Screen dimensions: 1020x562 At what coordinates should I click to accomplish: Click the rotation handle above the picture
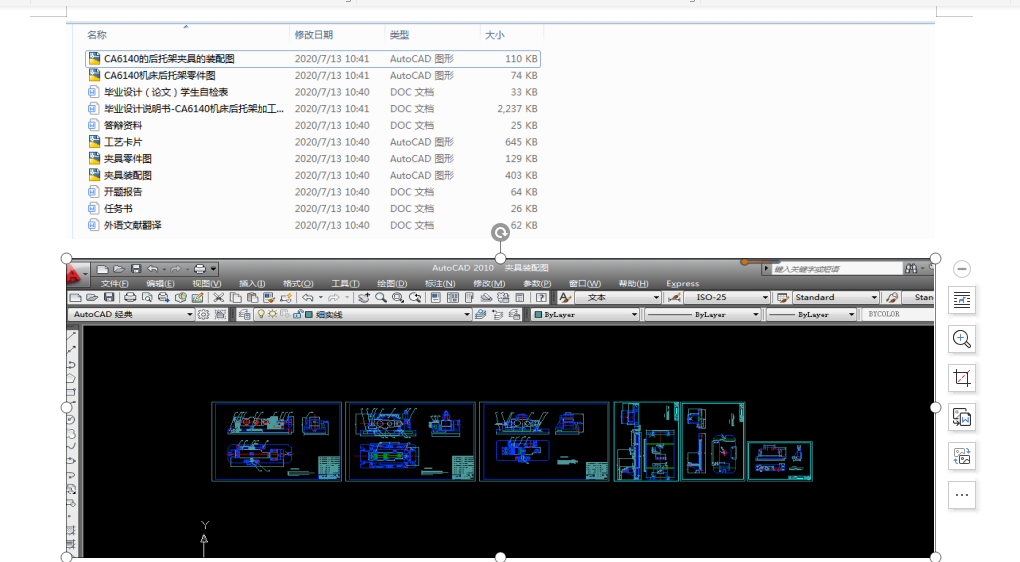[500, 233]
